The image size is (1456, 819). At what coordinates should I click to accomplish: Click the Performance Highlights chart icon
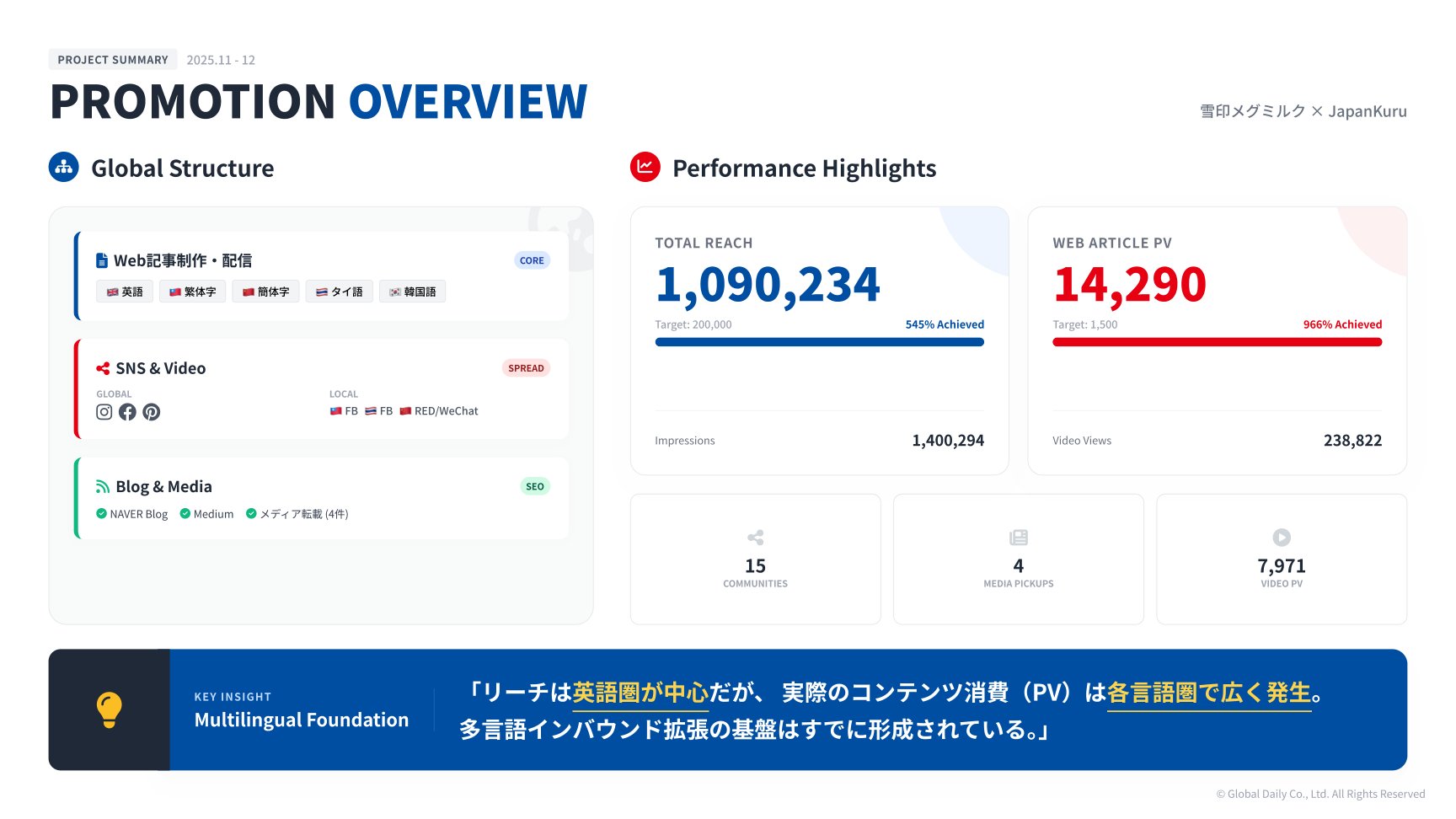(645, 167)
